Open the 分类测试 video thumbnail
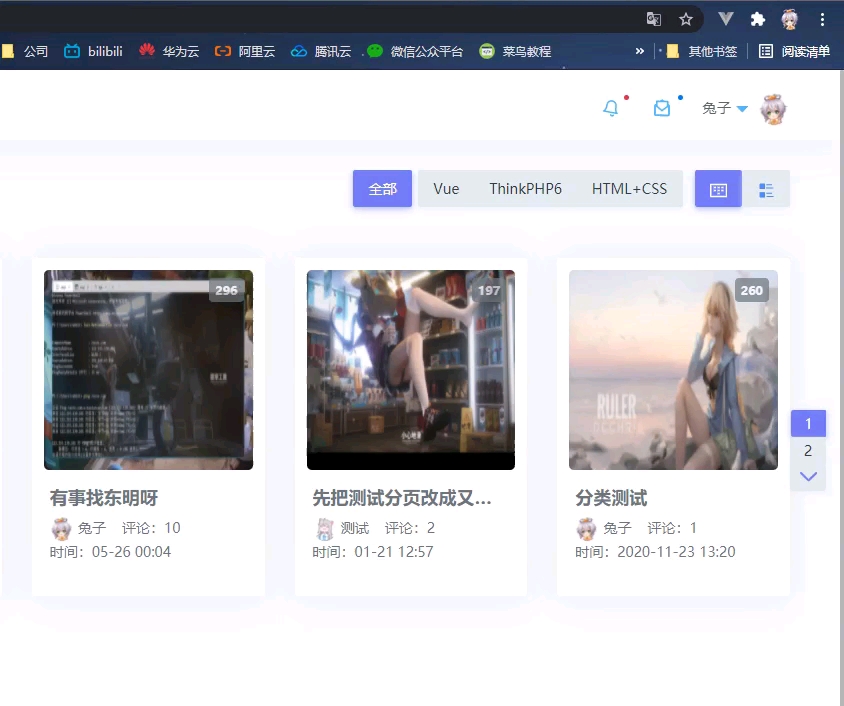Screen dimensions: 844x706 673,370
